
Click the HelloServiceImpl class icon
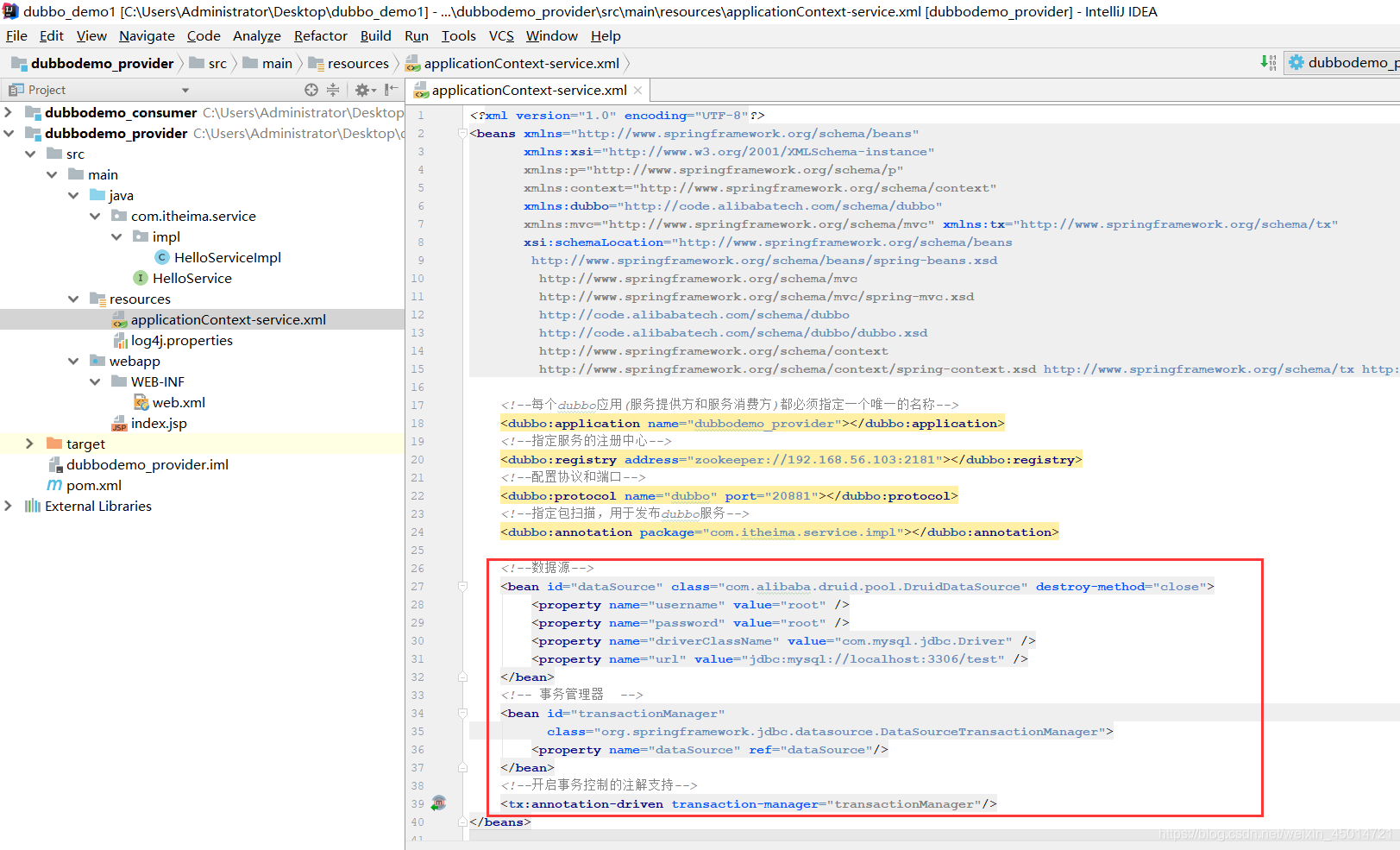[x=161, y=257]
